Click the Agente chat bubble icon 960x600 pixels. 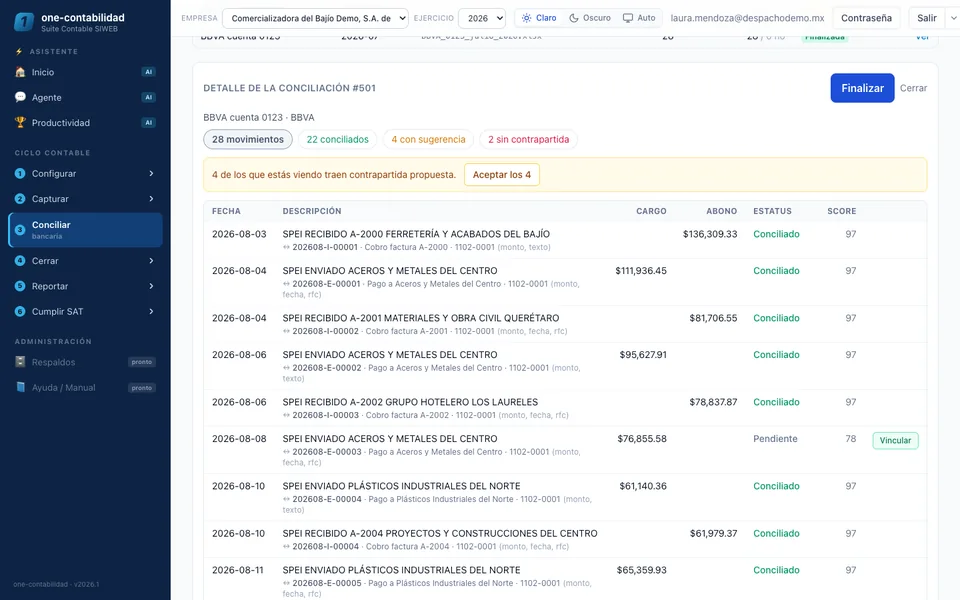[x=20, y=97]
